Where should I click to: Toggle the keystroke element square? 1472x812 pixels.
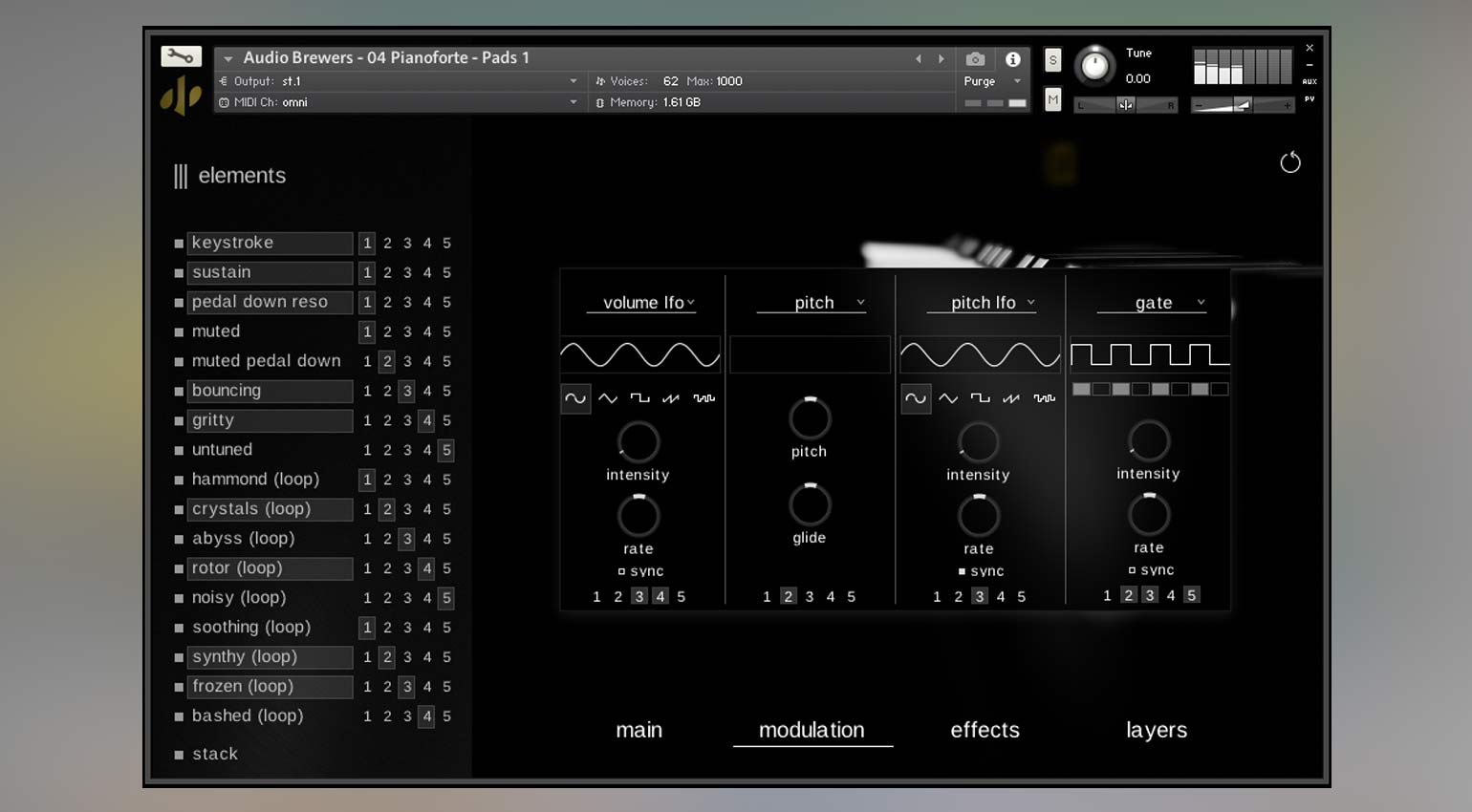click(x=179, y=244)
